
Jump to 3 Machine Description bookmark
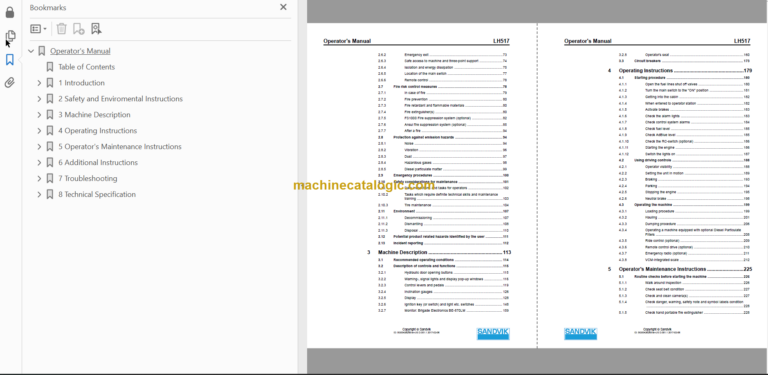pos(95,115)
